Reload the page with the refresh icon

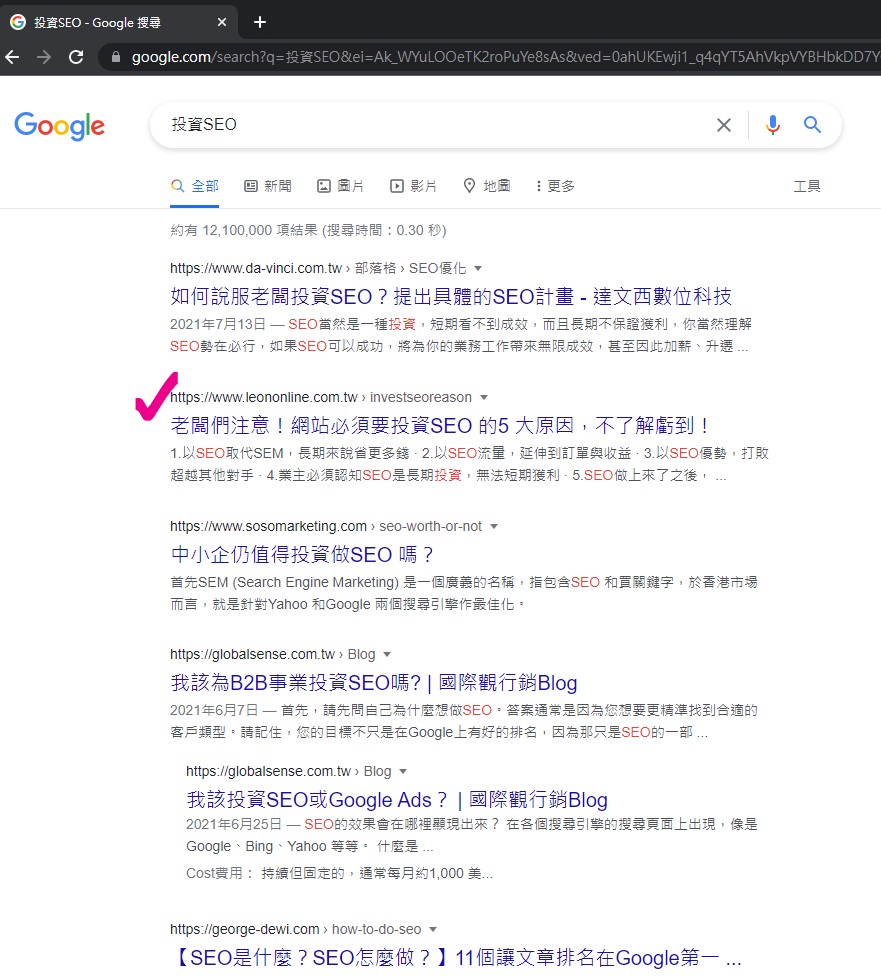(76, 58)
